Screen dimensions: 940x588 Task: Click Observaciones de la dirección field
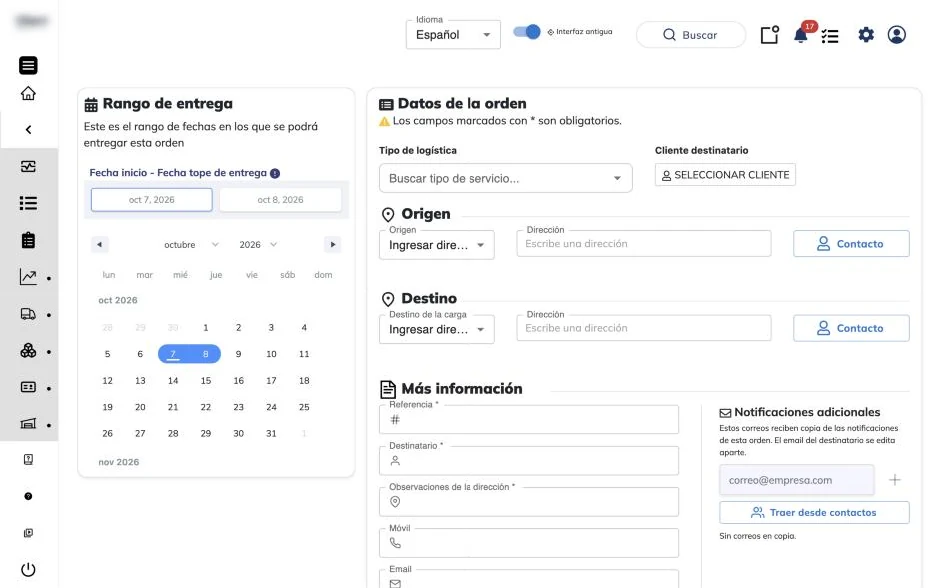(x=529, y=502)
